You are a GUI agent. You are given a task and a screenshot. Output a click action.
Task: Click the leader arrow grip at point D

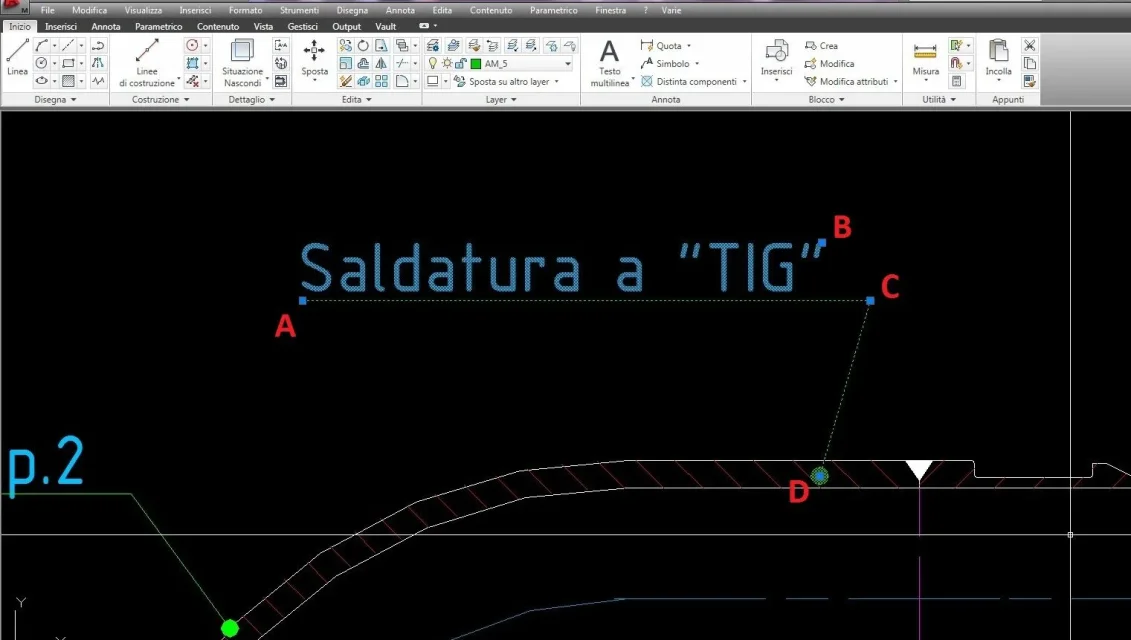(819, 475)
